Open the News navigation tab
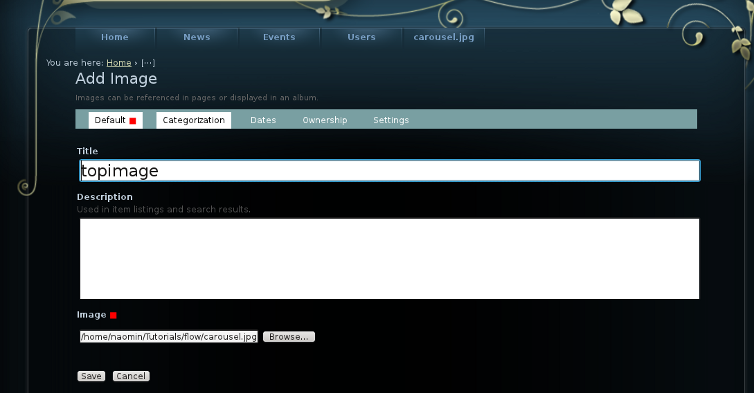 (197, 38)
